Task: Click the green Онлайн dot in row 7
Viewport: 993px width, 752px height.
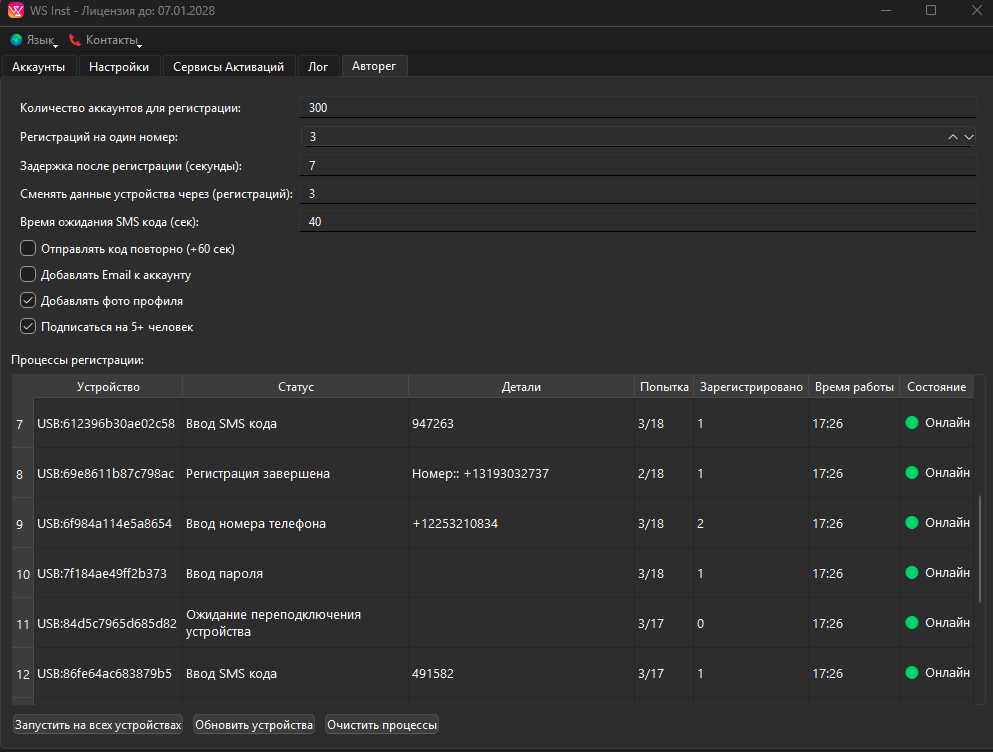Action: coord(911,423)
